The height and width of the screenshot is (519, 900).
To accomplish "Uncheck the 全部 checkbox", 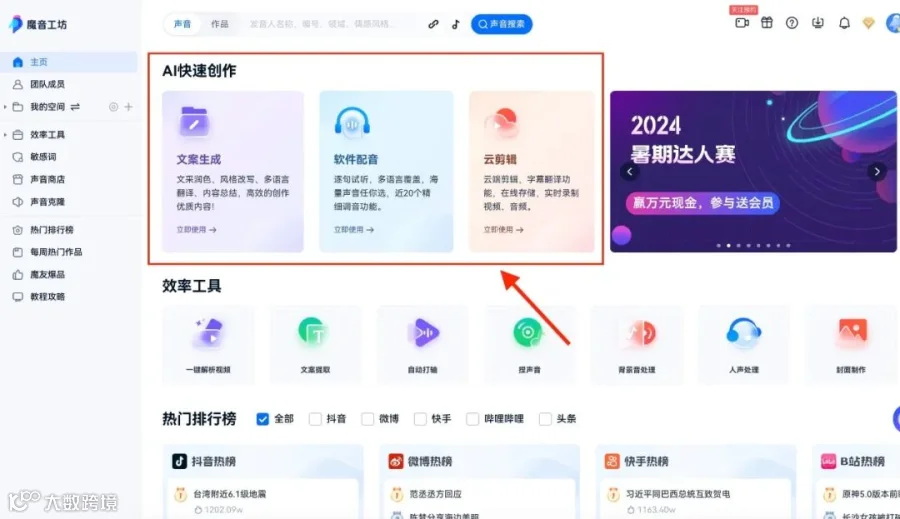I will (262, 419).
